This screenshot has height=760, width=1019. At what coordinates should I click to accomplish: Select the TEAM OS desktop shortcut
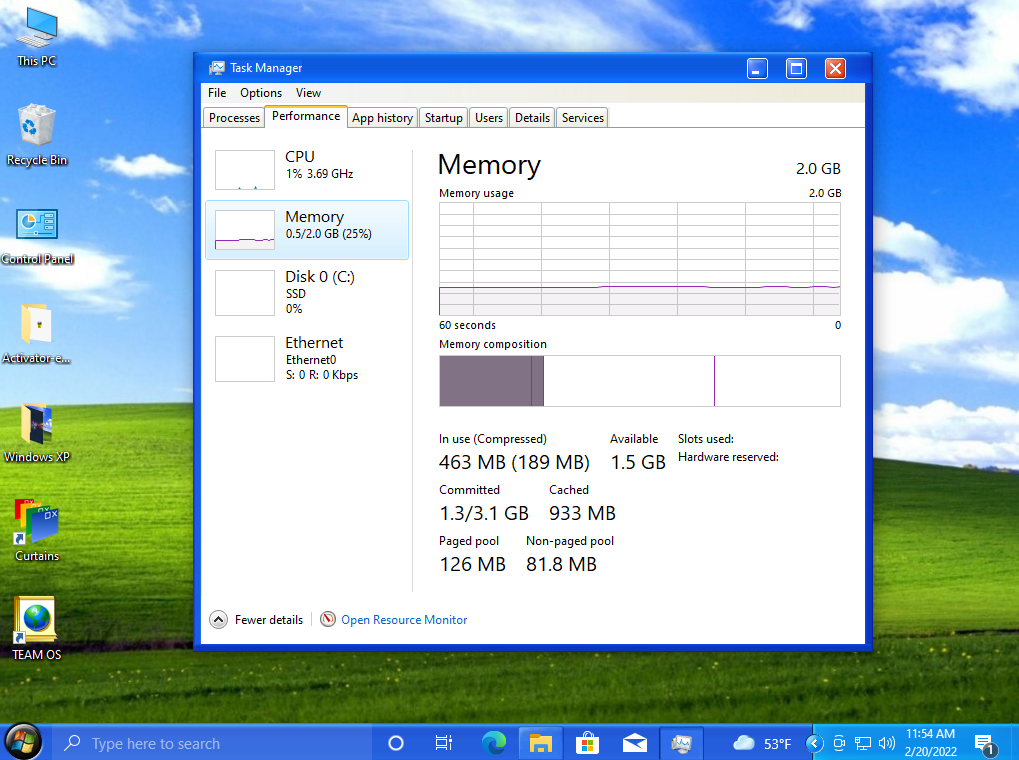pyautogui.click(x=37, y=628)
